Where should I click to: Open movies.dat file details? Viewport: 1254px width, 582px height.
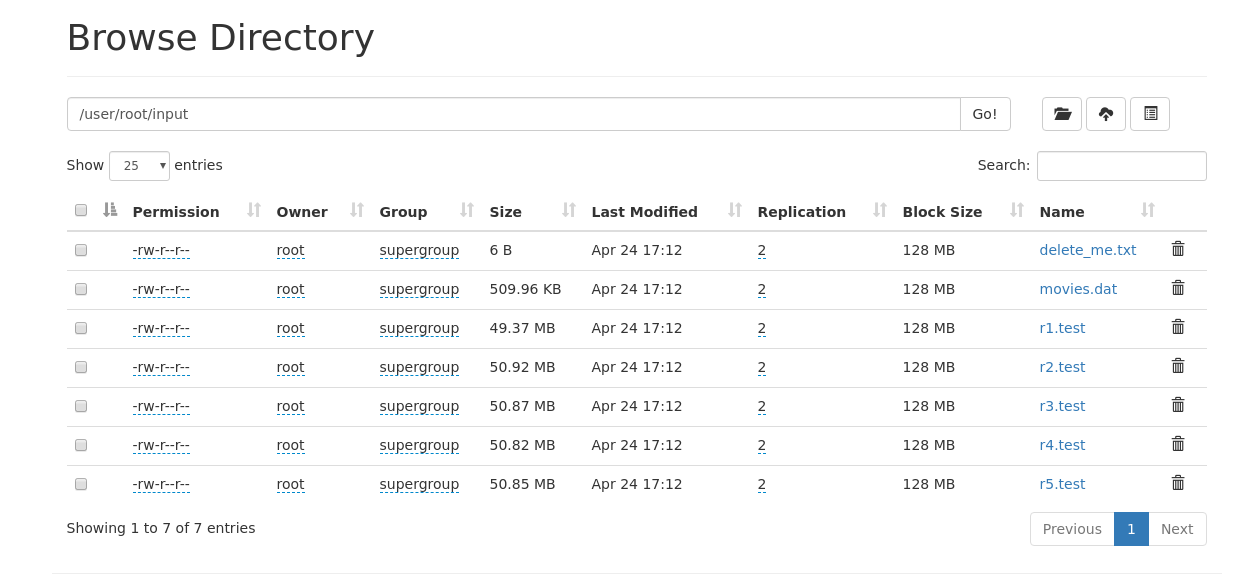click(x=1078, y=289)
